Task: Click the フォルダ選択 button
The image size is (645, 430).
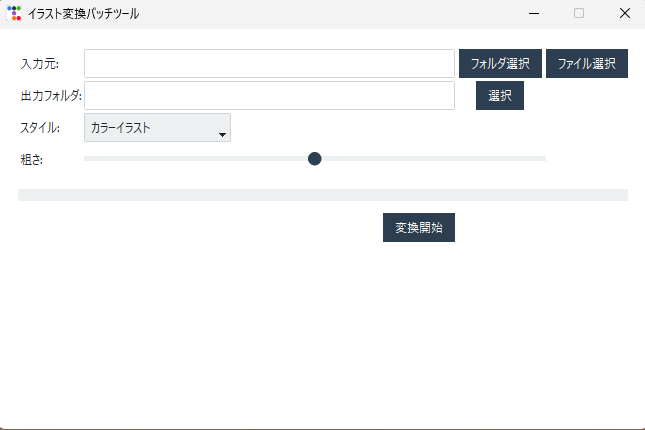Action: (x=500, y=63)
